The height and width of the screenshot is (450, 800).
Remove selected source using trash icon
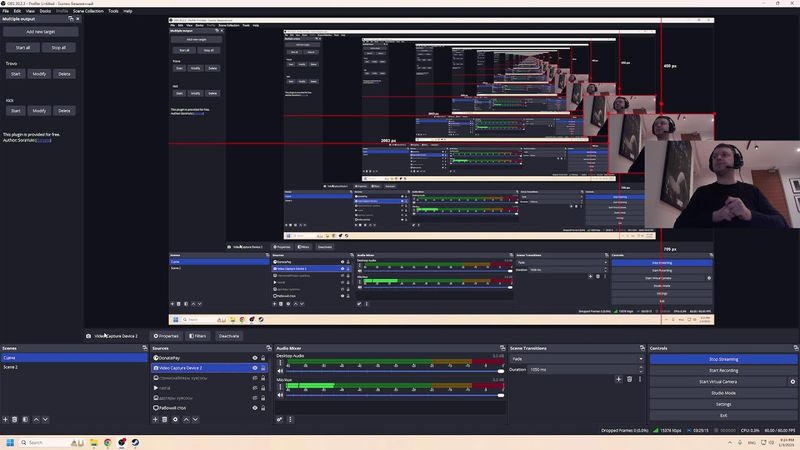[166, 420]
